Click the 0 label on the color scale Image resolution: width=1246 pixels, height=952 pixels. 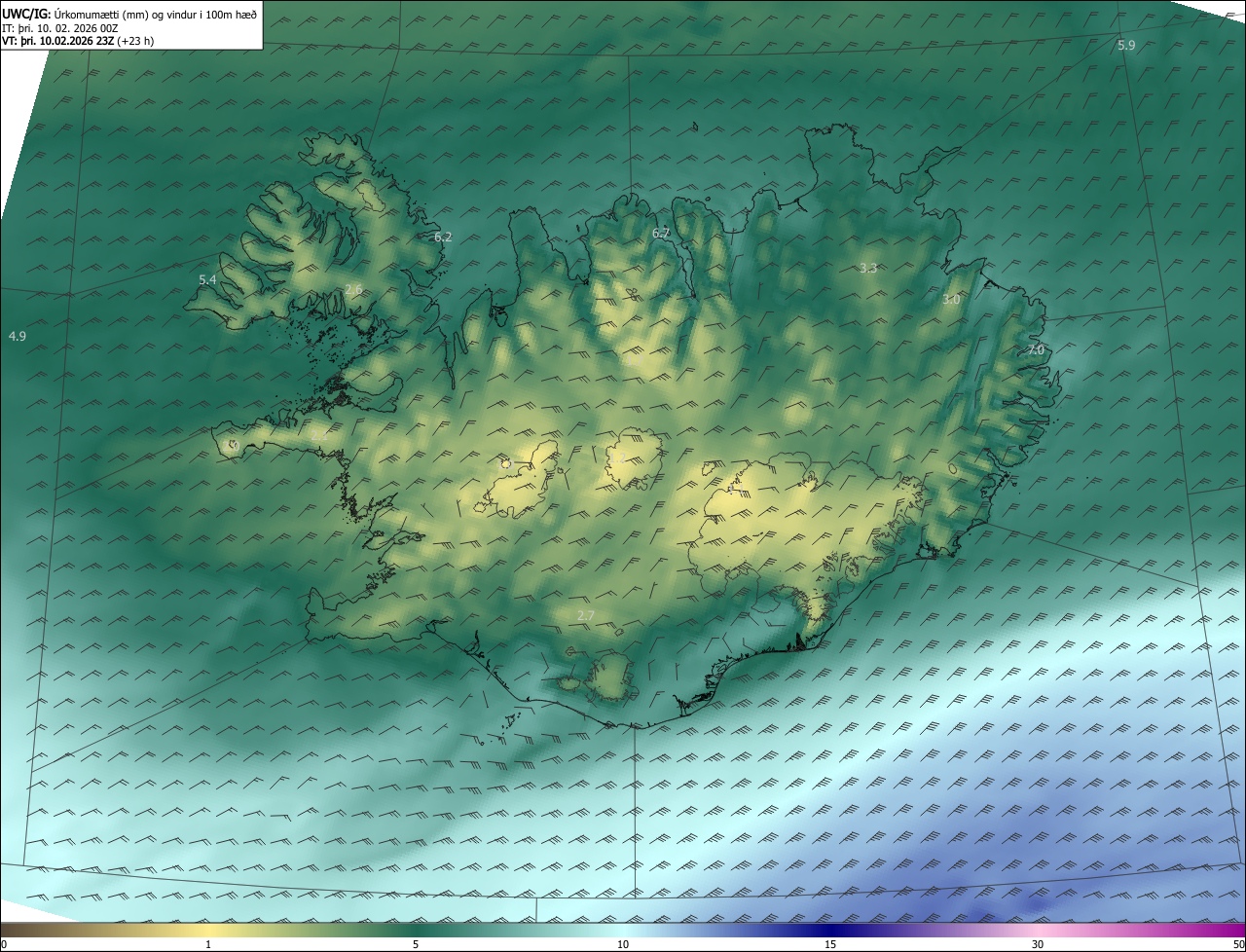coord(4,944)
